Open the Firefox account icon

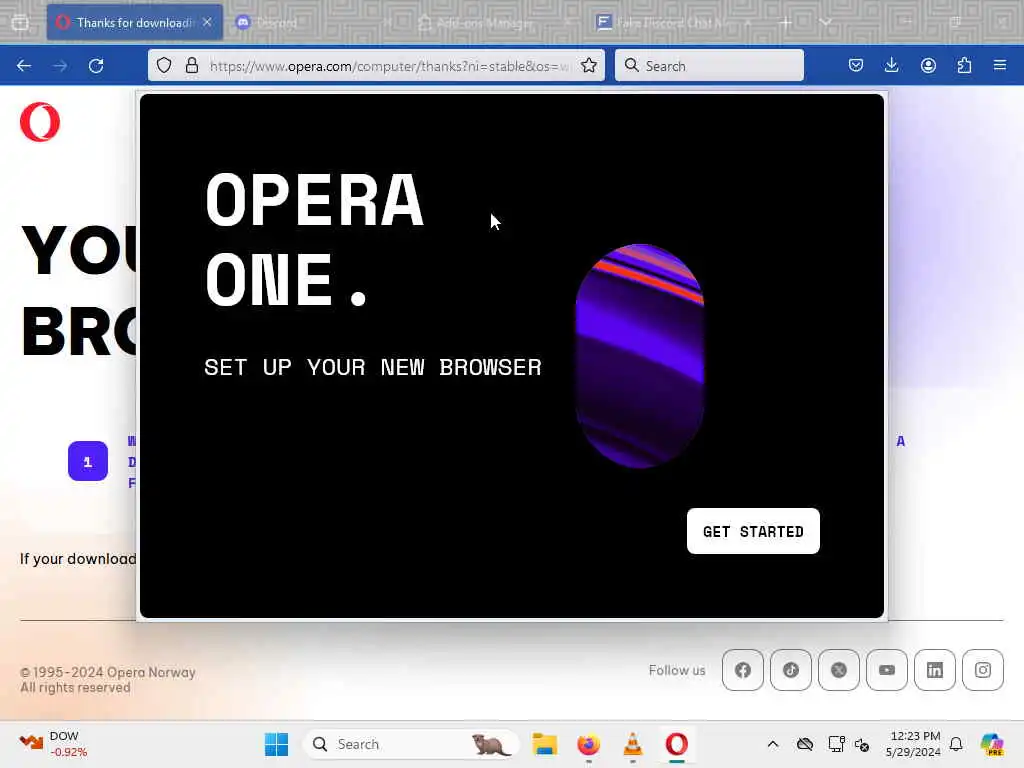[x=928, y=65]
